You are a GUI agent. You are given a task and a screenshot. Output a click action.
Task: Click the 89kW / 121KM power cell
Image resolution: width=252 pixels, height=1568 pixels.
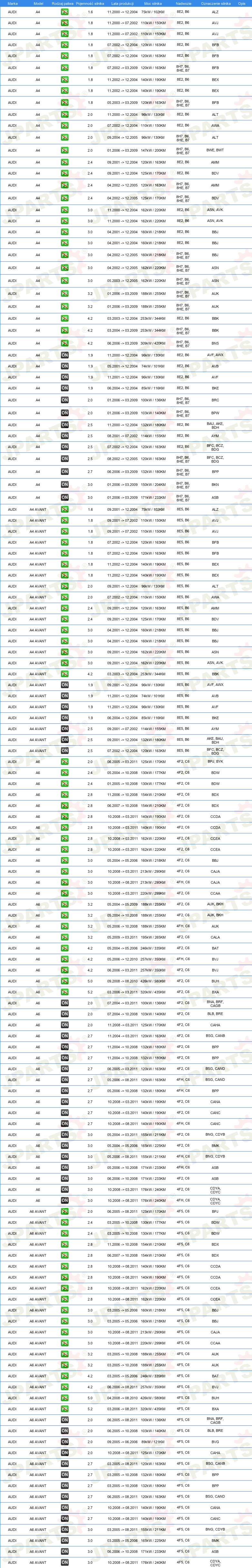pyautogui.click(x=153, y=1442)
